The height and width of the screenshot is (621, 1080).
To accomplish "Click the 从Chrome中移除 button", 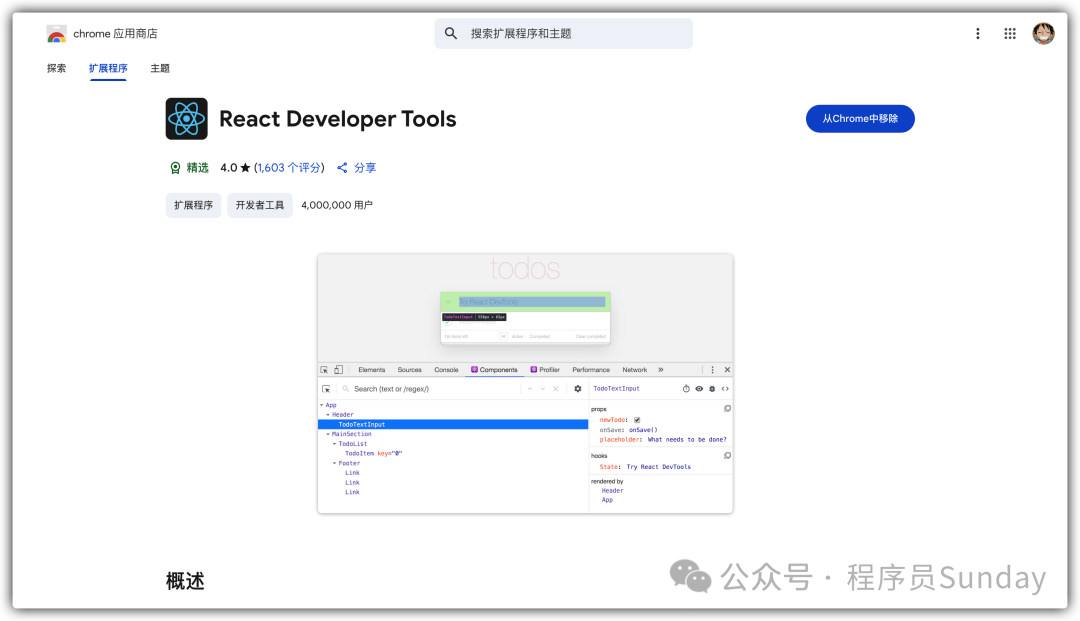I will [860, 119].
